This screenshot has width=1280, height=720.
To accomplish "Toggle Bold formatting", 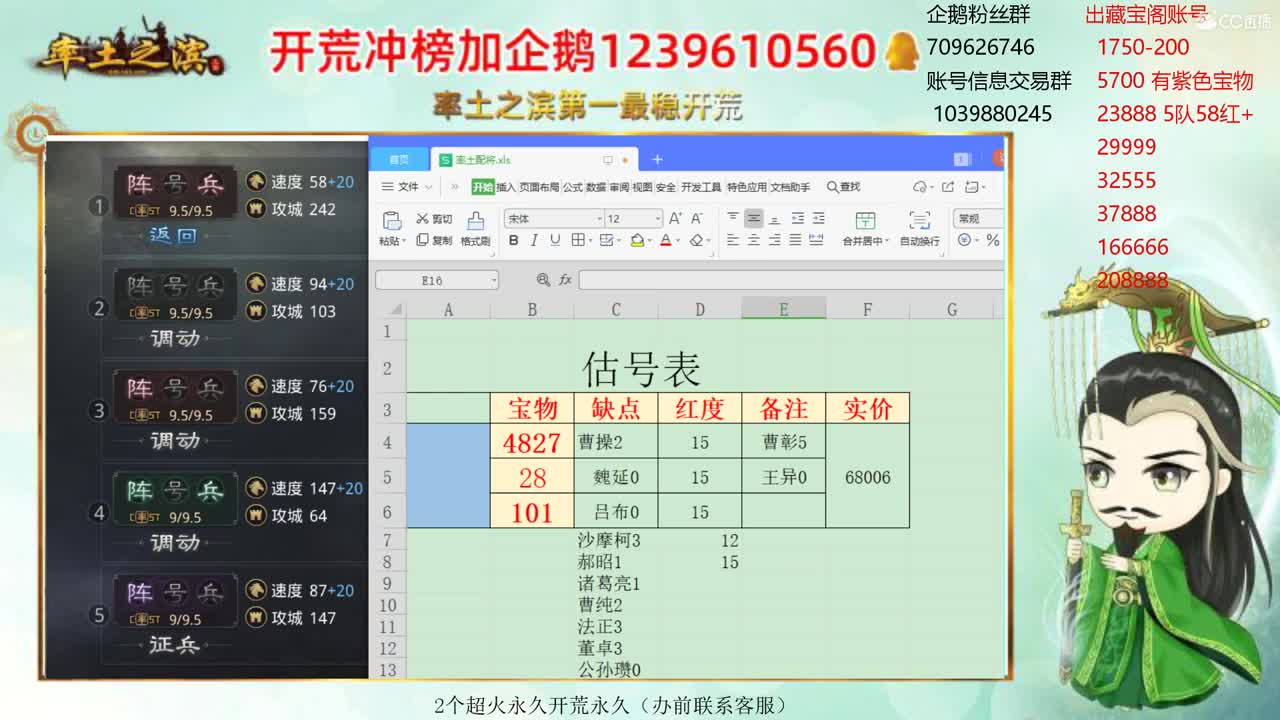I will (513, 240).
